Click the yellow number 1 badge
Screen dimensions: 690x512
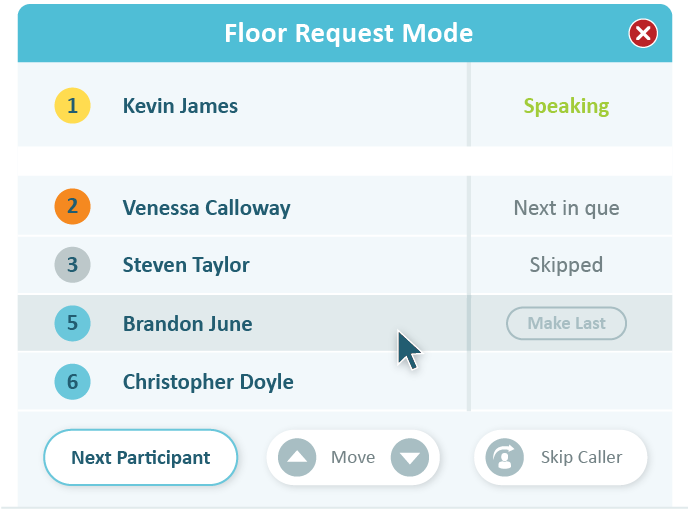pos(73,106)
